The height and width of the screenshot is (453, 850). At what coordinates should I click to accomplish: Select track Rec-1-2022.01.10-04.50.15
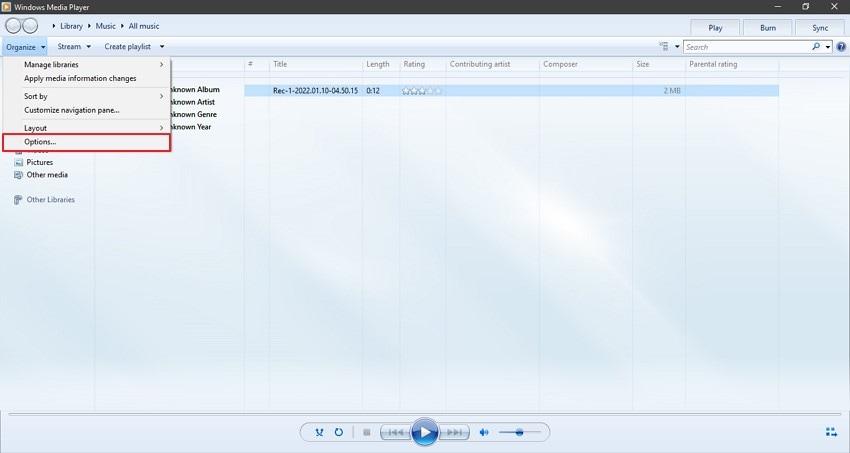click(x=315, y=91)
